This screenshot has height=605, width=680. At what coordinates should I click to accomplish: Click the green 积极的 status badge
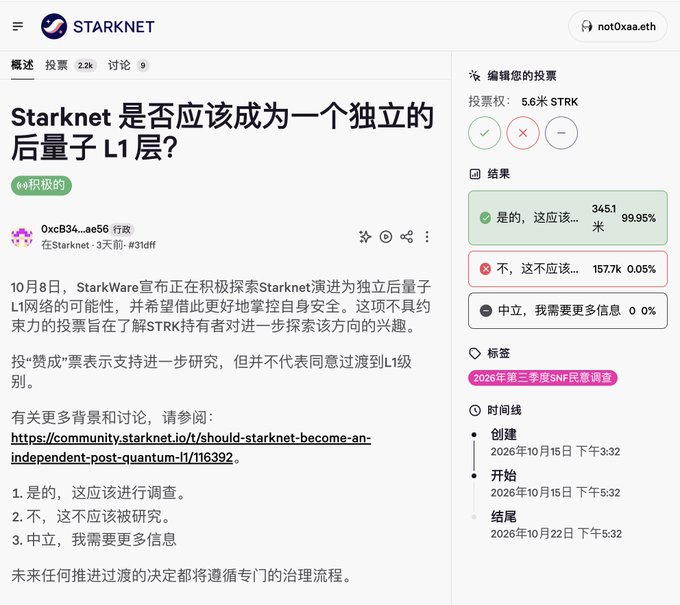[x=41, y=185]
